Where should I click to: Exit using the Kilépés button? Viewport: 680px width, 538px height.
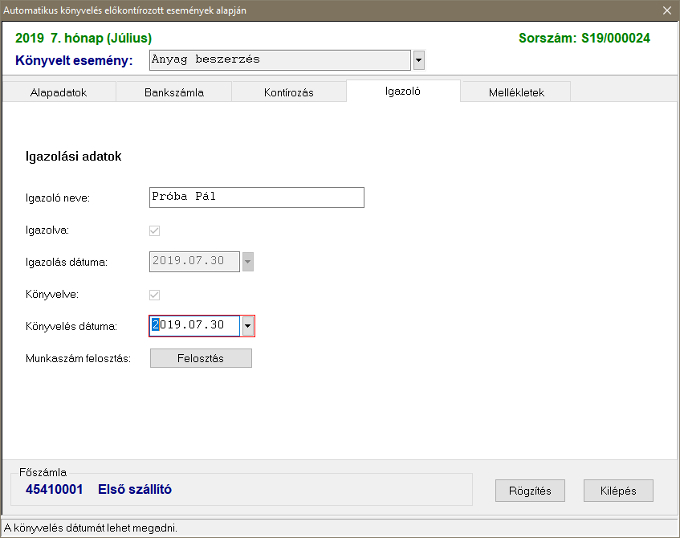[x=618, y=490]
